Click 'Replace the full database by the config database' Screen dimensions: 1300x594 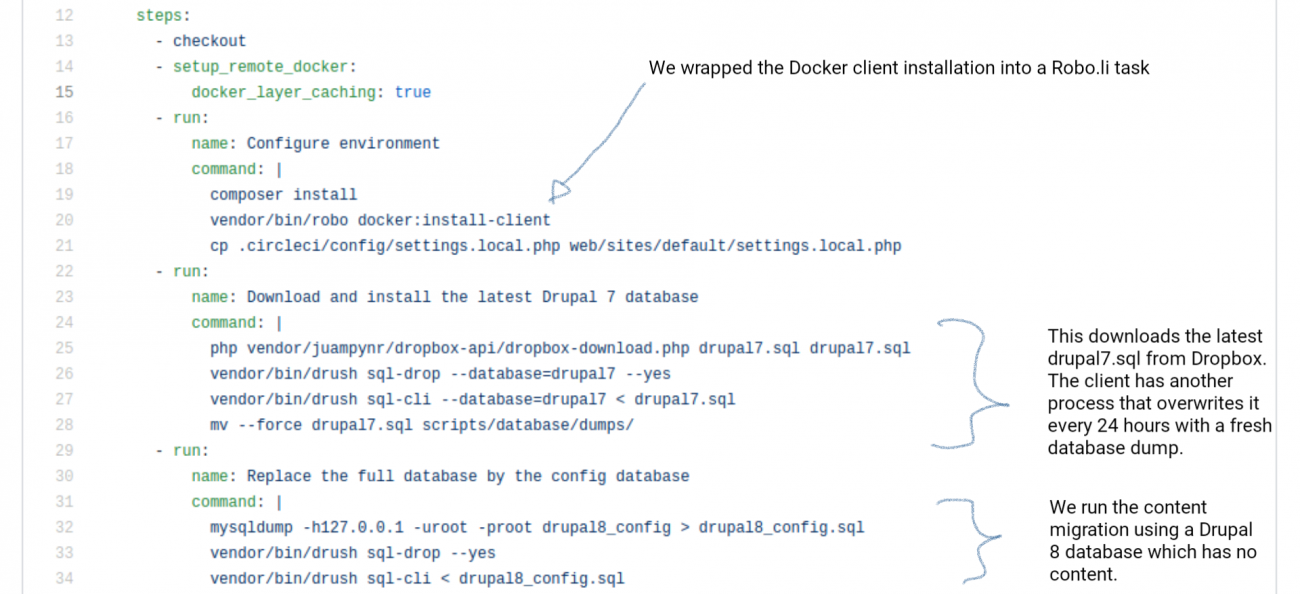[x=468, y=476]
